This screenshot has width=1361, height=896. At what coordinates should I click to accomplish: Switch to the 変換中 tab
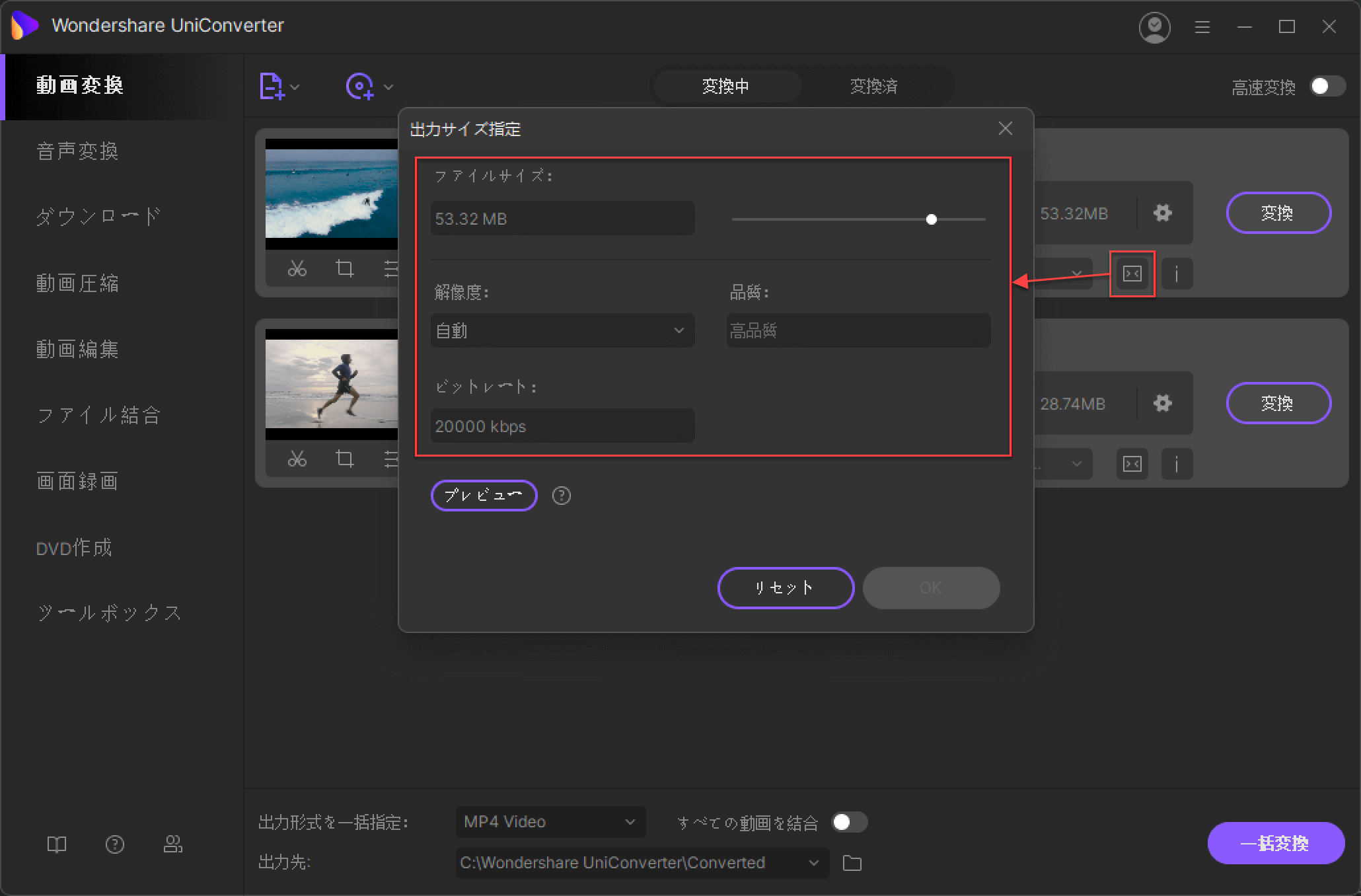(x=726, y=86)
